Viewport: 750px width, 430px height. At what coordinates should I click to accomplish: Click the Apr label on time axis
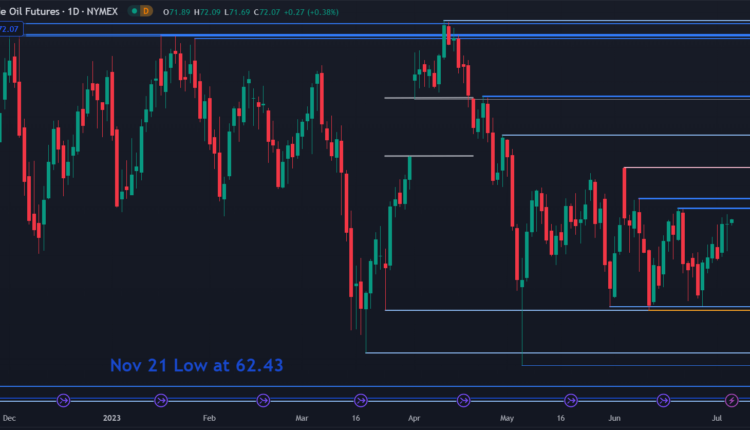pyautogui.click(x=412, y=420)
